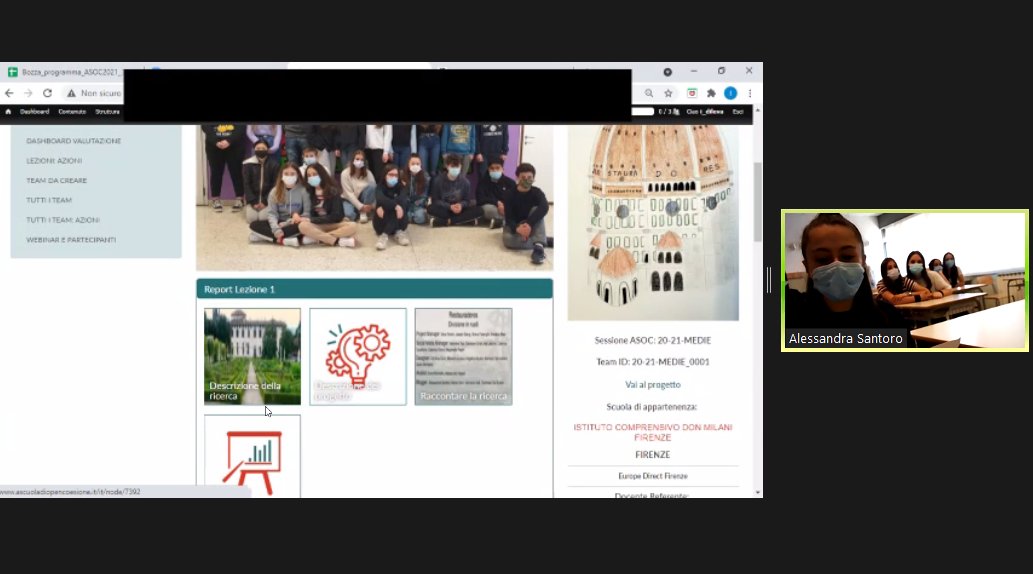Open the browser zoom magnifier icon
The height and width of the screenshot is (574, 1033).
click(x=649, y=94)
